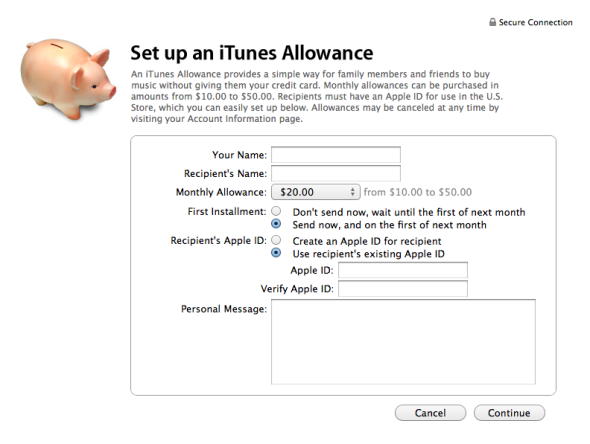
Task: Open the Monthly Allowance $20.00 dropdown
Action: [x=315, y=192]
